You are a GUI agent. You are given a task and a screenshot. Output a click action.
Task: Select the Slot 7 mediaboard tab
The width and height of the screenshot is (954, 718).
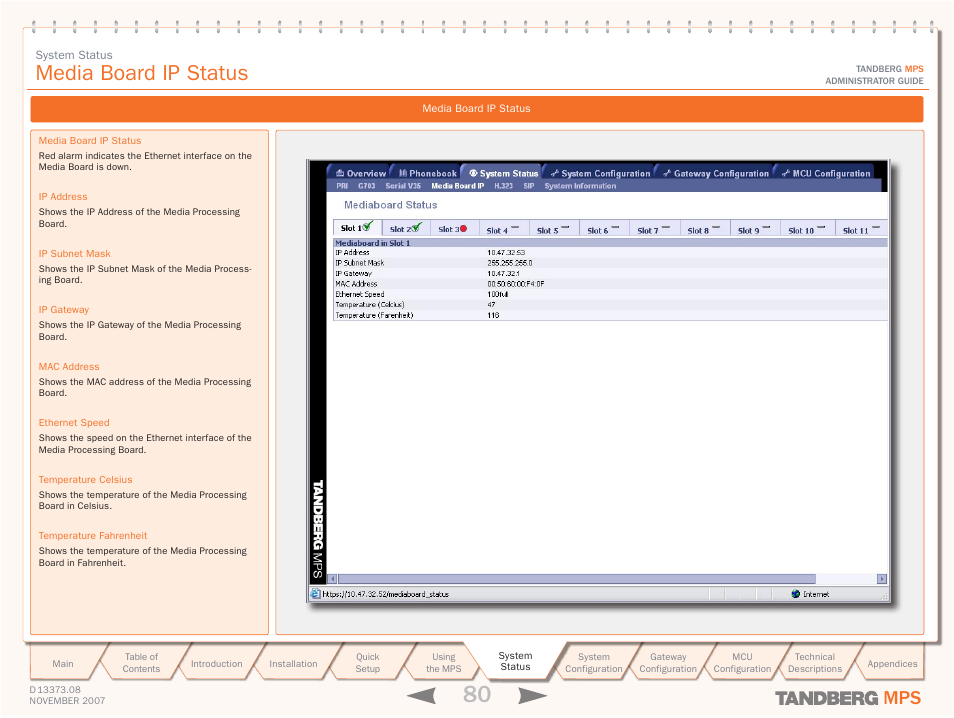tap(652, 230)
